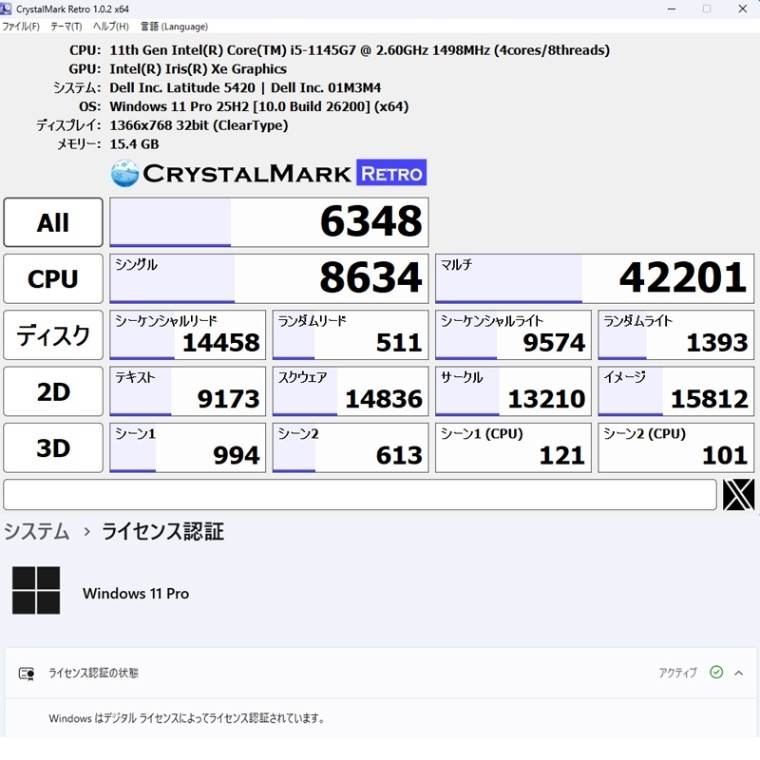Run the CPU benchmark button
This screenshot has height=760, width=760.
click(x=53, y=279)
